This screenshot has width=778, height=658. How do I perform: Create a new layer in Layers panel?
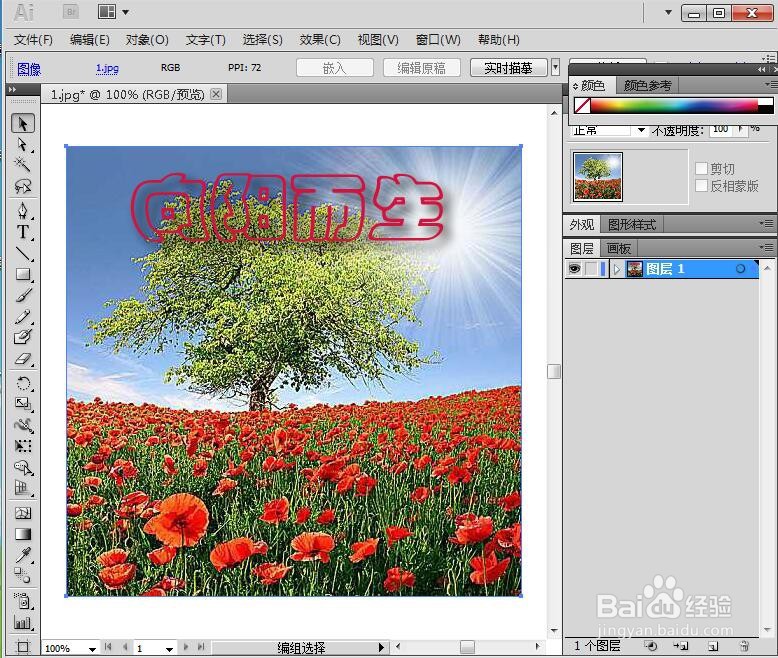[713, 646]
